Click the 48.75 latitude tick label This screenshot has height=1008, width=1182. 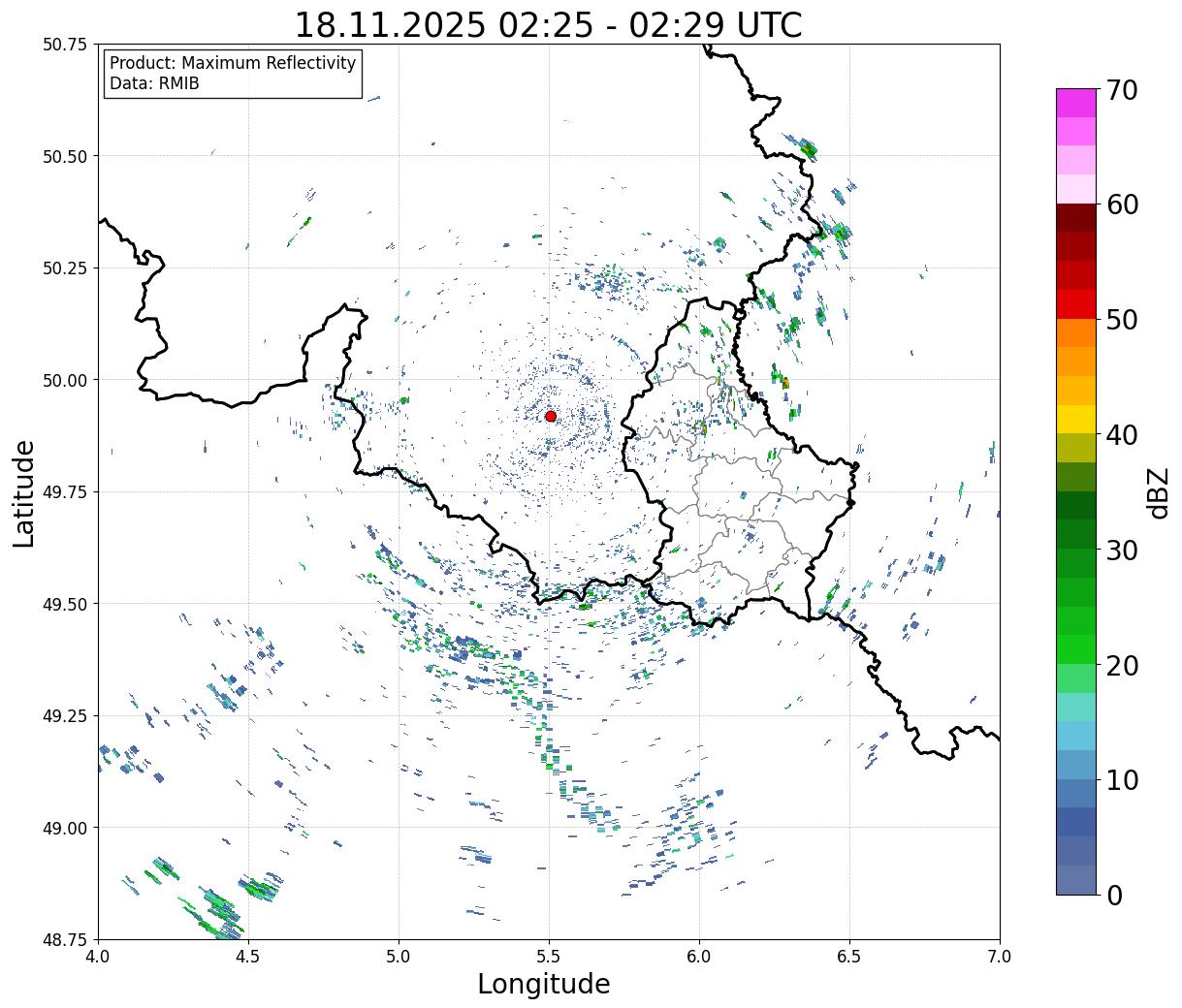coord(65,939)
